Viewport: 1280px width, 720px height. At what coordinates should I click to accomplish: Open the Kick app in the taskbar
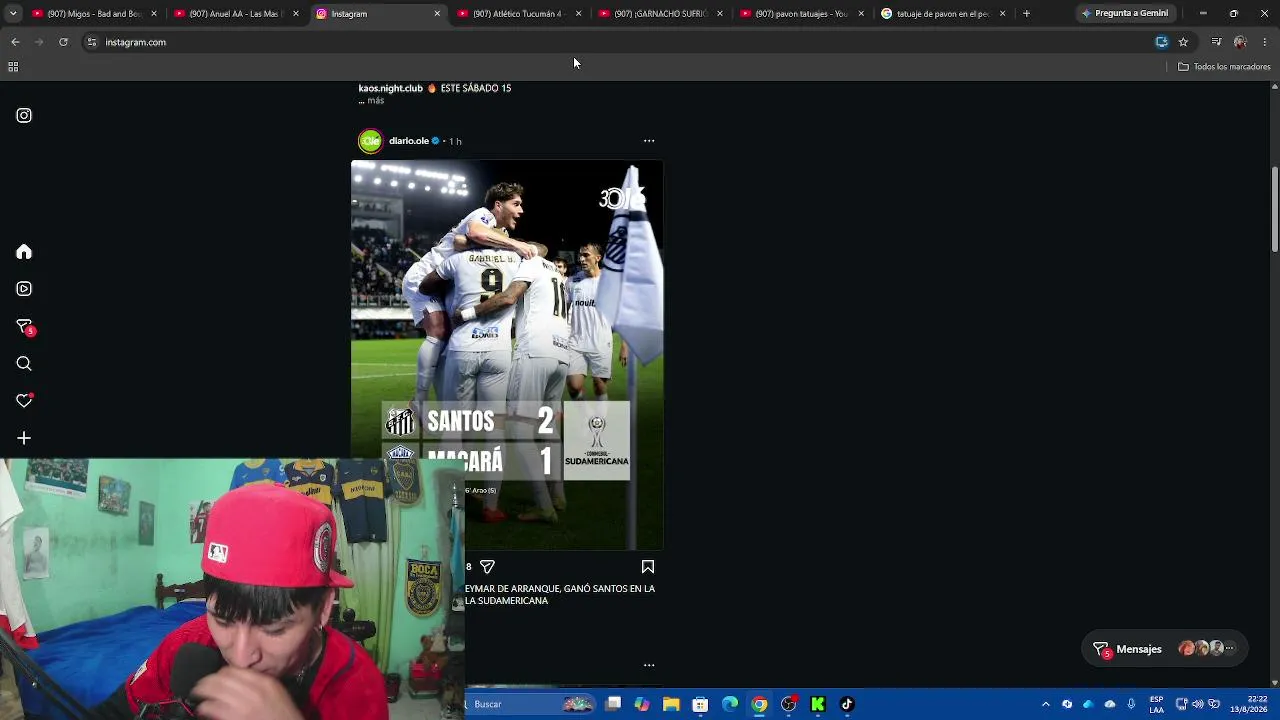pyautogui.click(x=818, y=704)
